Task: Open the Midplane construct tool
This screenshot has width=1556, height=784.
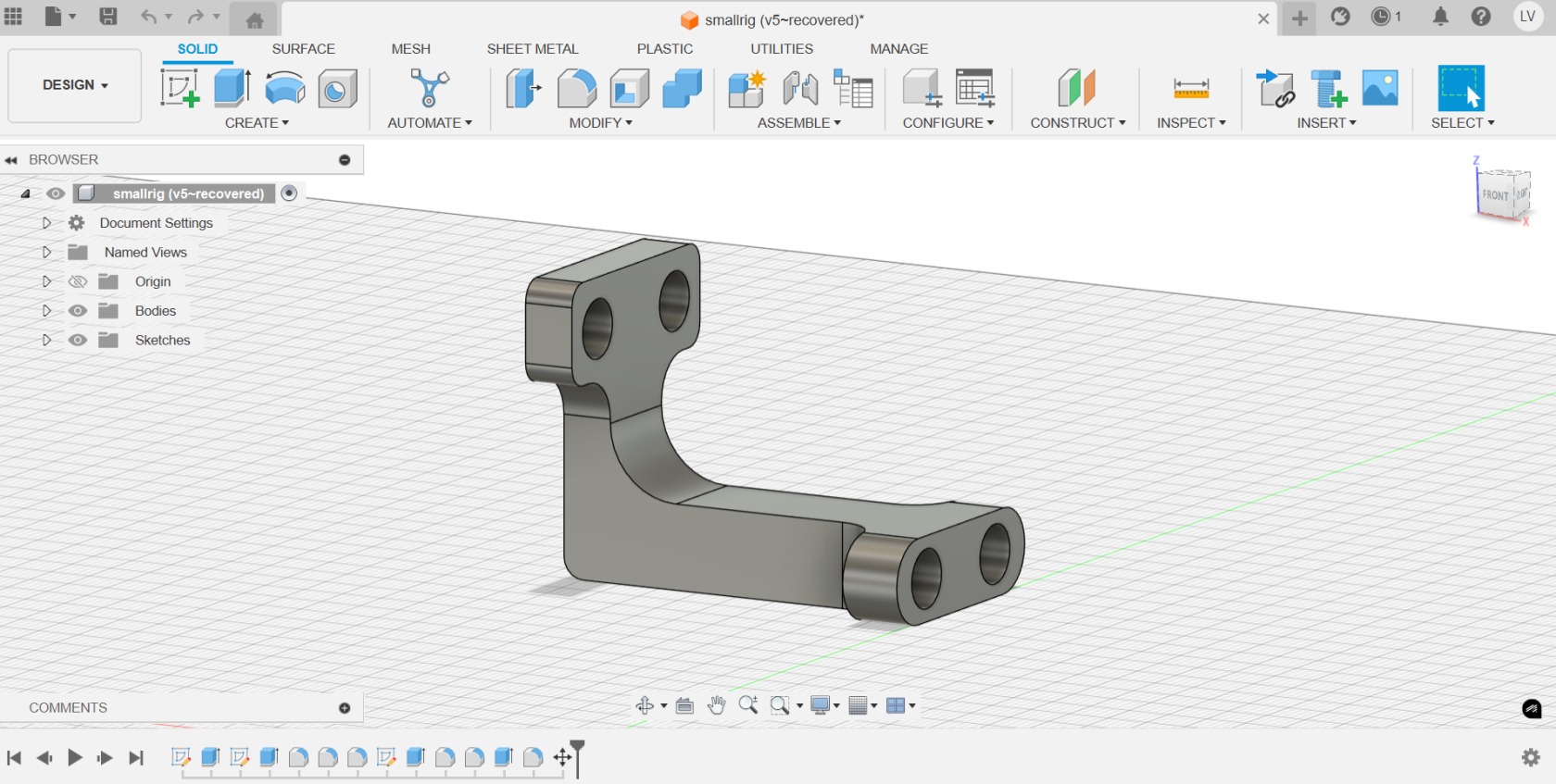Action: [1077, 89]
